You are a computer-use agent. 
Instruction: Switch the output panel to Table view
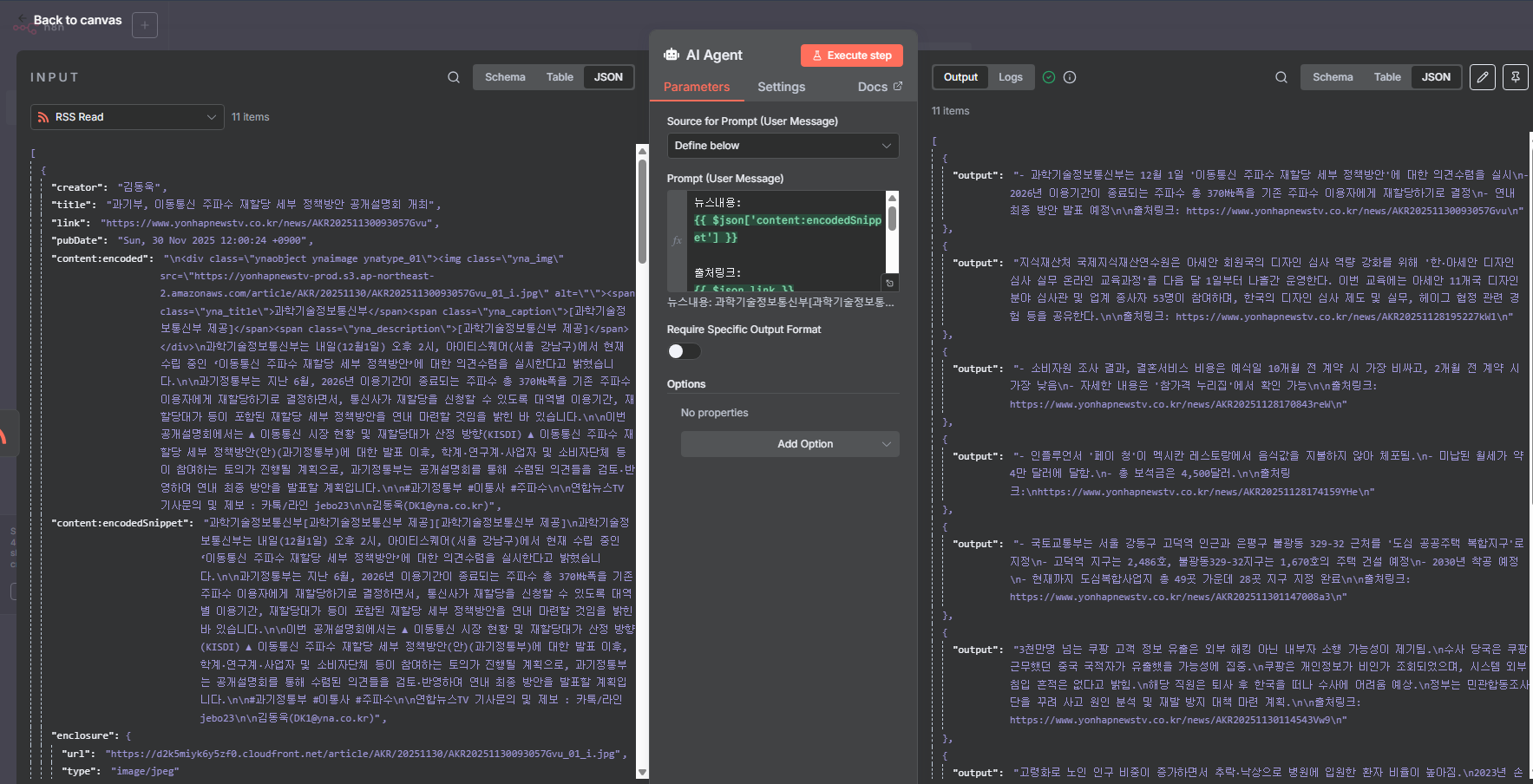[1387, 77]
